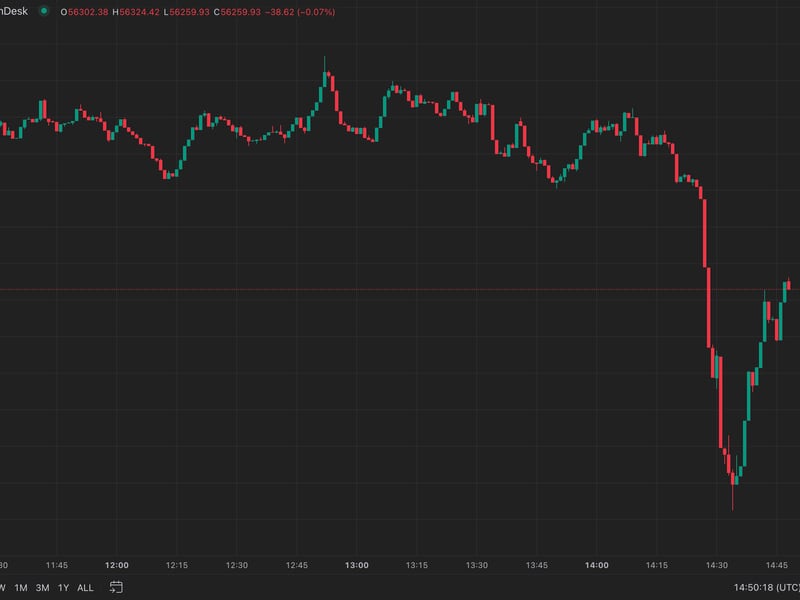Switch to the 3M timeframe tab

42,587
